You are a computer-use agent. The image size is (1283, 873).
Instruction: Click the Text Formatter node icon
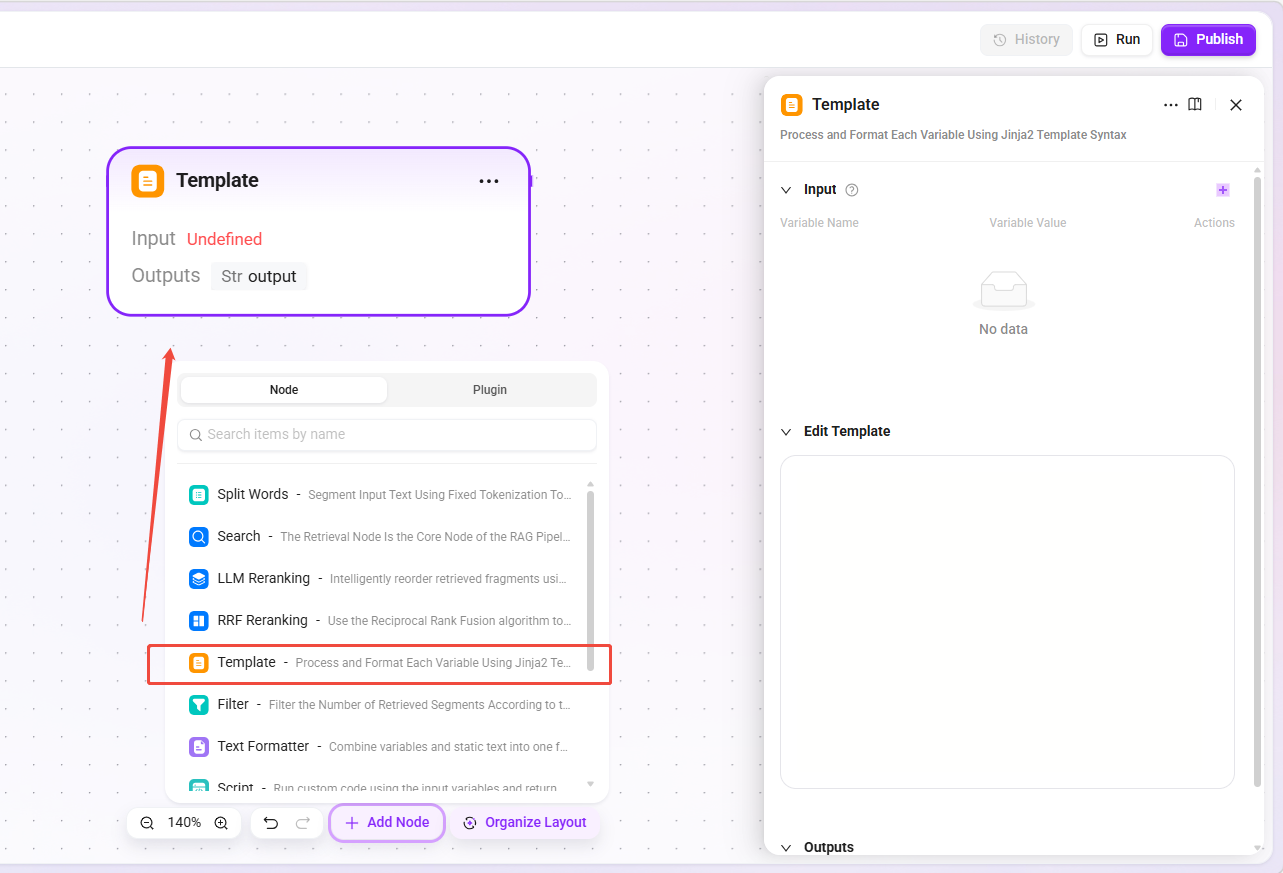click(199, 747)
